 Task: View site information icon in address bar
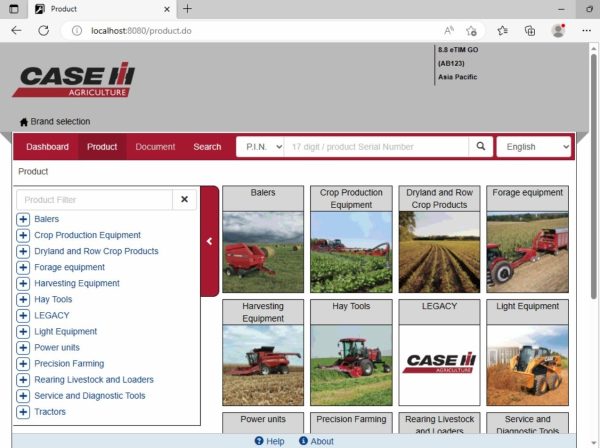click(77, 31)
